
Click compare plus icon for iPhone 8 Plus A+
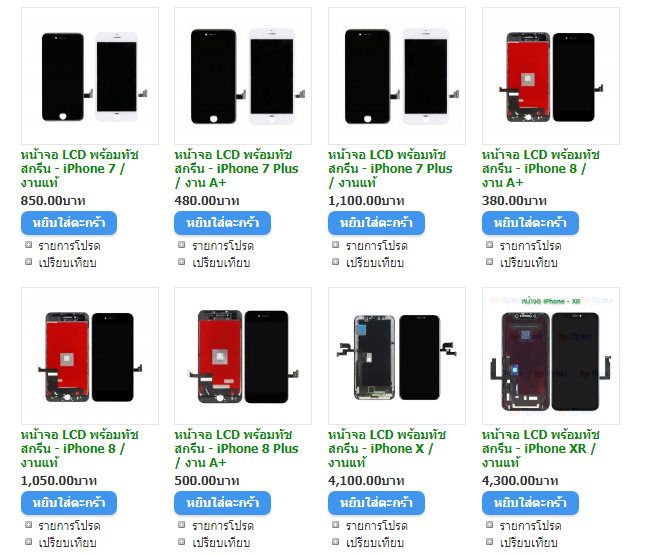tap(181, 542)
